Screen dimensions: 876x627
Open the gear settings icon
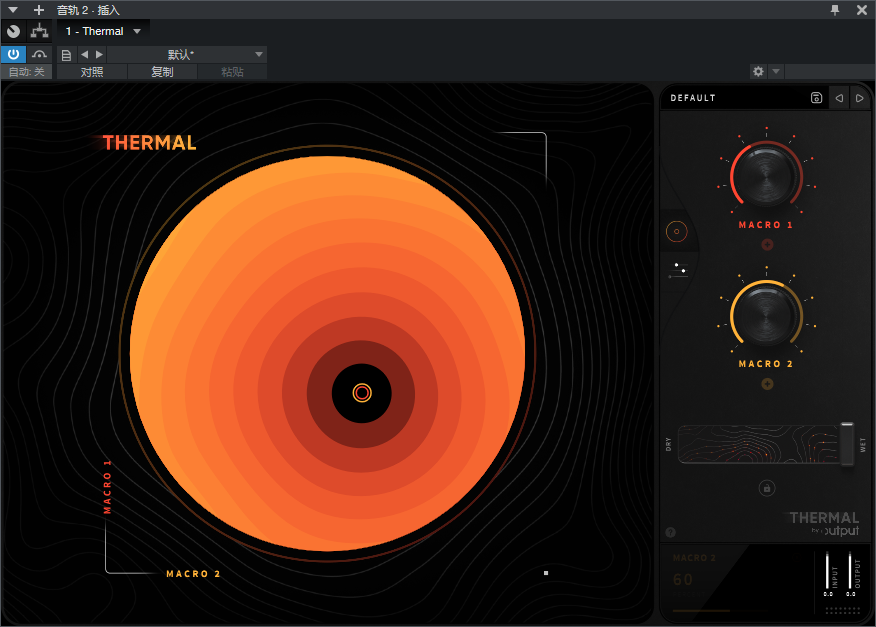[758, 72]
